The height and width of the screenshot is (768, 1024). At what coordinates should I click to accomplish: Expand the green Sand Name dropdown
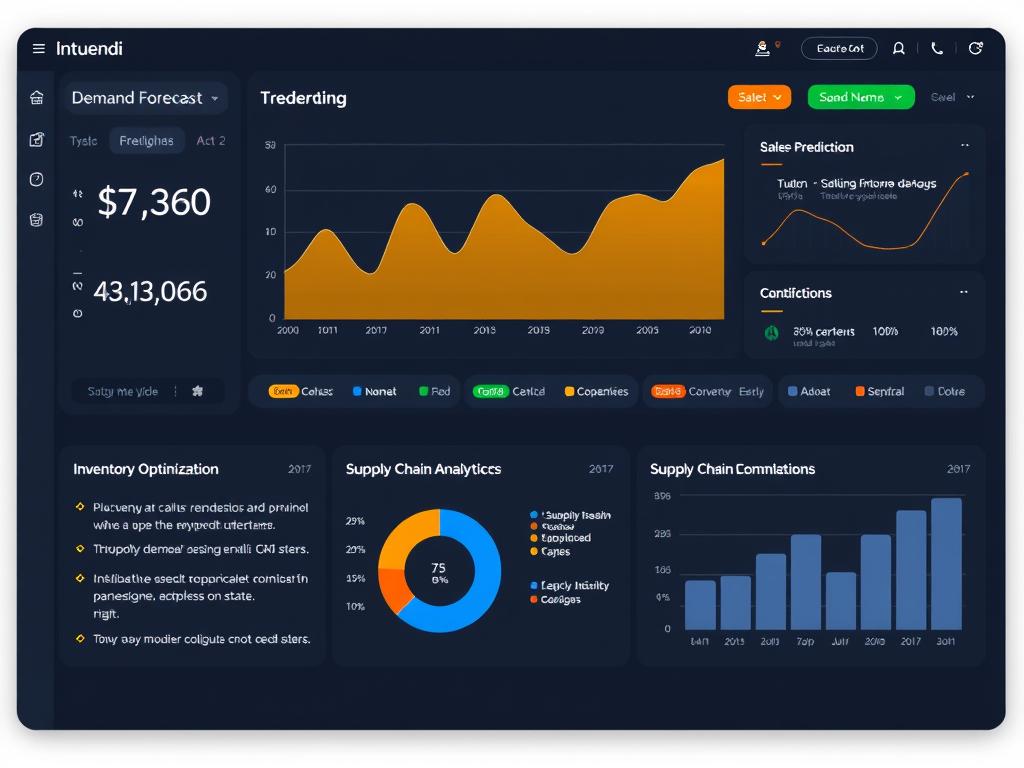pos(861,97)
